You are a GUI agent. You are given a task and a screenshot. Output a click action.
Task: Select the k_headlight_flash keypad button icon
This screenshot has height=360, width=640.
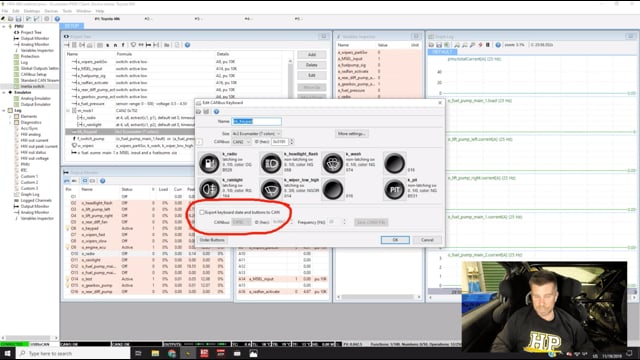click(x=271, y=164)
